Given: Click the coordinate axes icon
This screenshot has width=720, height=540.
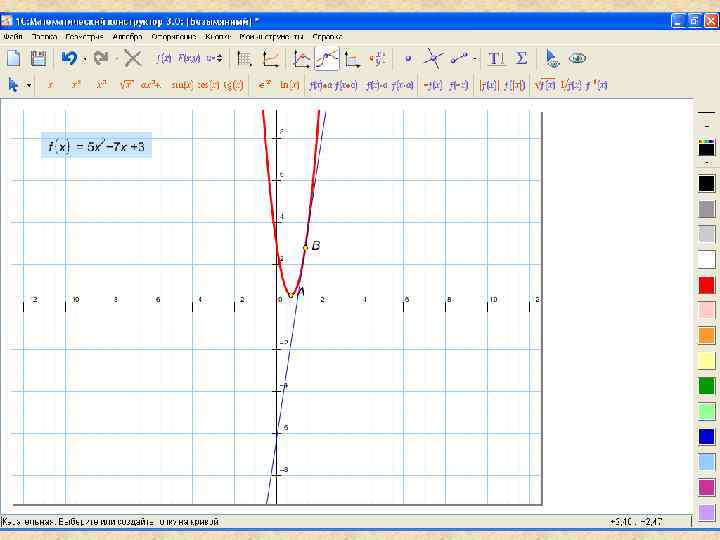Looking at the screenshot, I should tap(270, 59).
